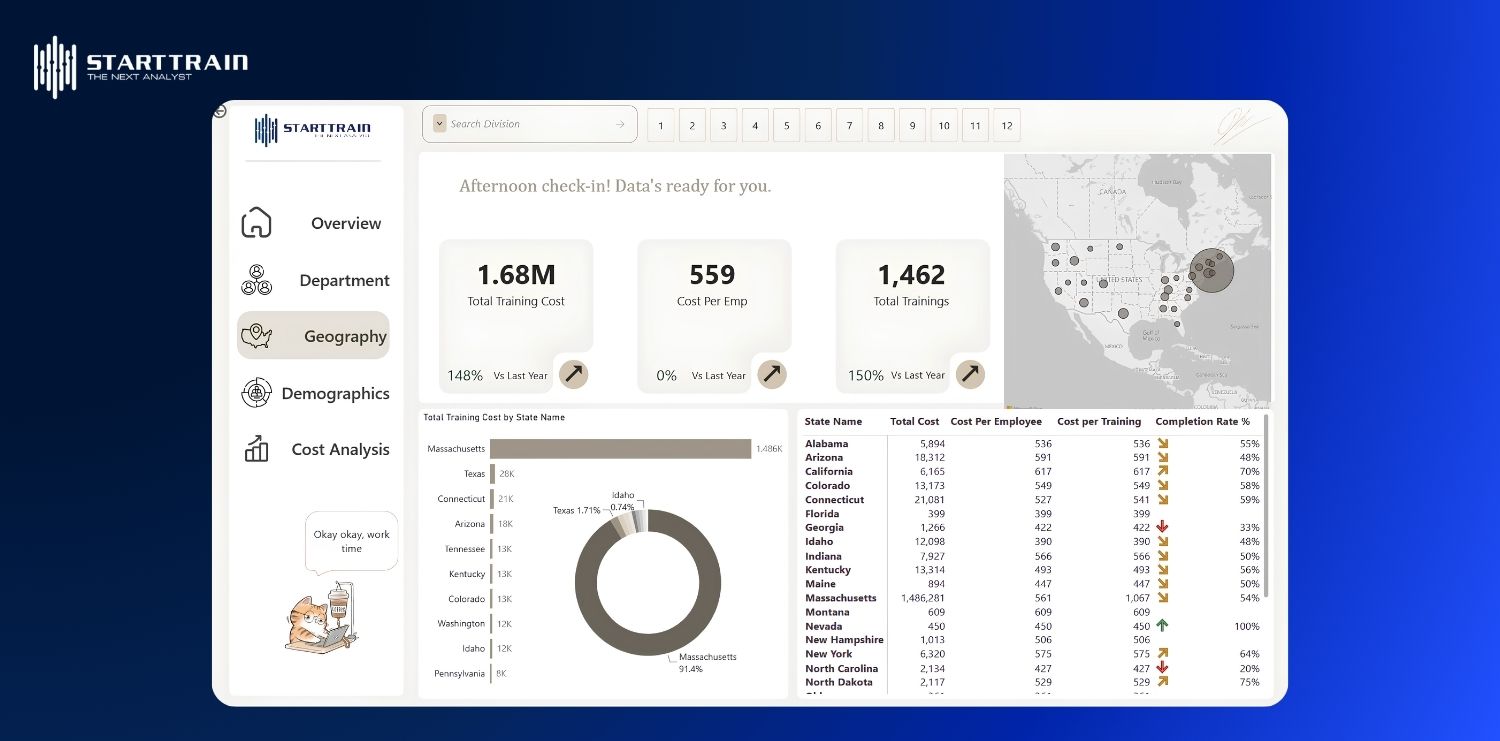
Task: Click the State Name column header
Action: [833, 422]
